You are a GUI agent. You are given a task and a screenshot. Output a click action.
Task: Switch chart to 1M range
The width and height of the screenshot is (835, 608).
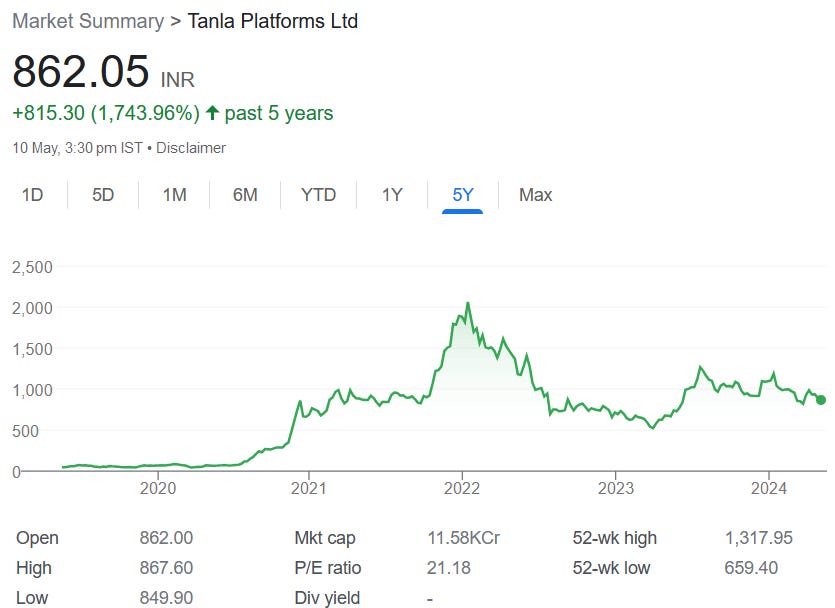point(175,195)
